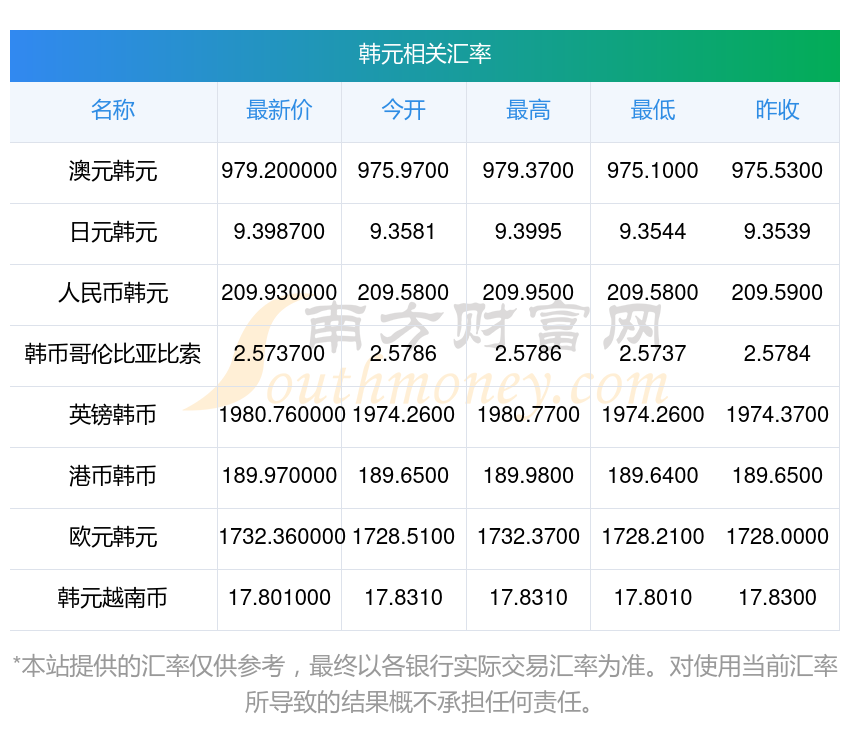Click the 港币韩币 row name
The height and width of the screenshot is (733, 850).
tap(113, 476)
